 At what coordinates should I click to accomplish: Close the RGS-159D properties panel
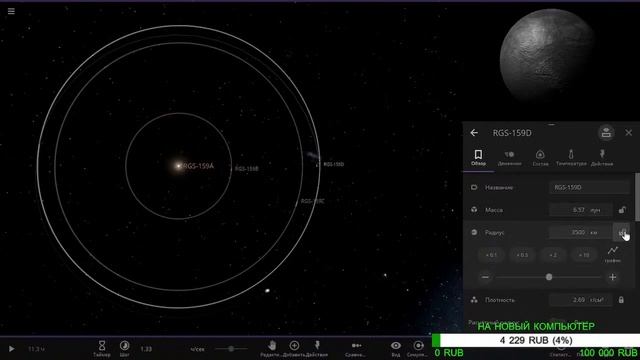tap(629, 133)
